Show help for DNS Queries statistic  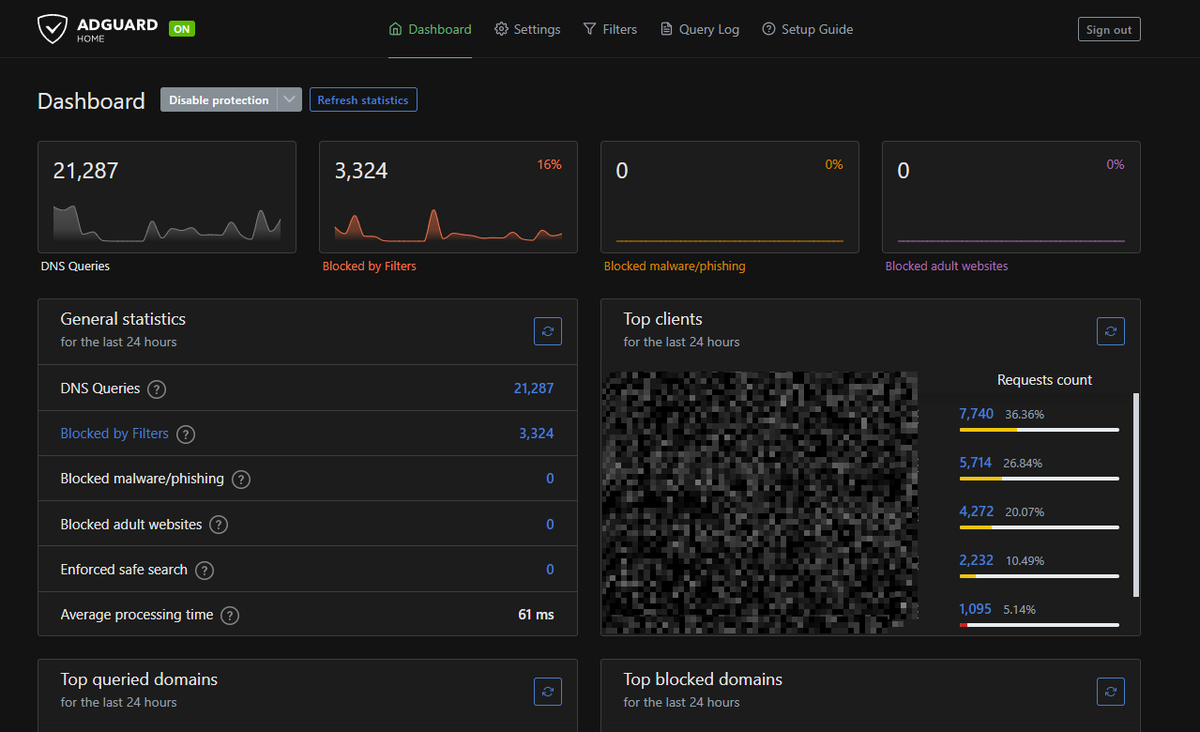(157, 389)
